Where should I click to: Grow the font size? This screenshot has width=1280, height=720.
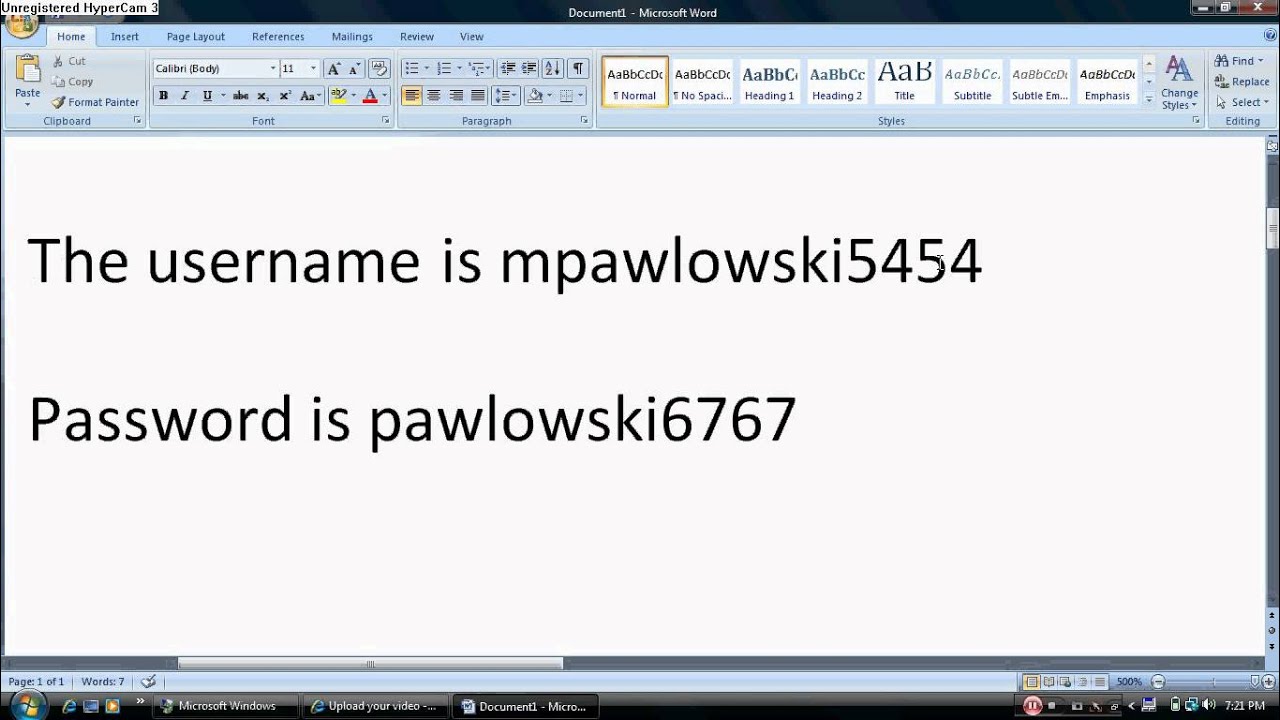[x=334, y=68]
